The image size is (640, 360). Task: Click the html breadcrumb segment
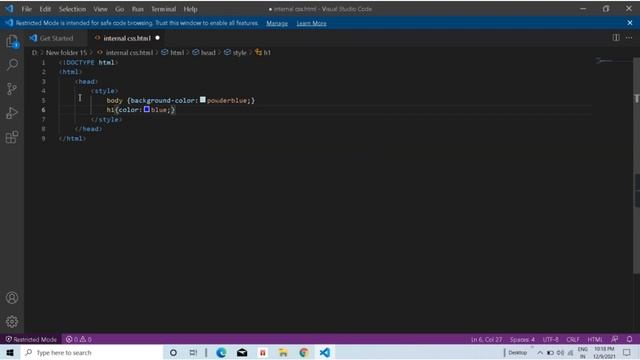177,53
